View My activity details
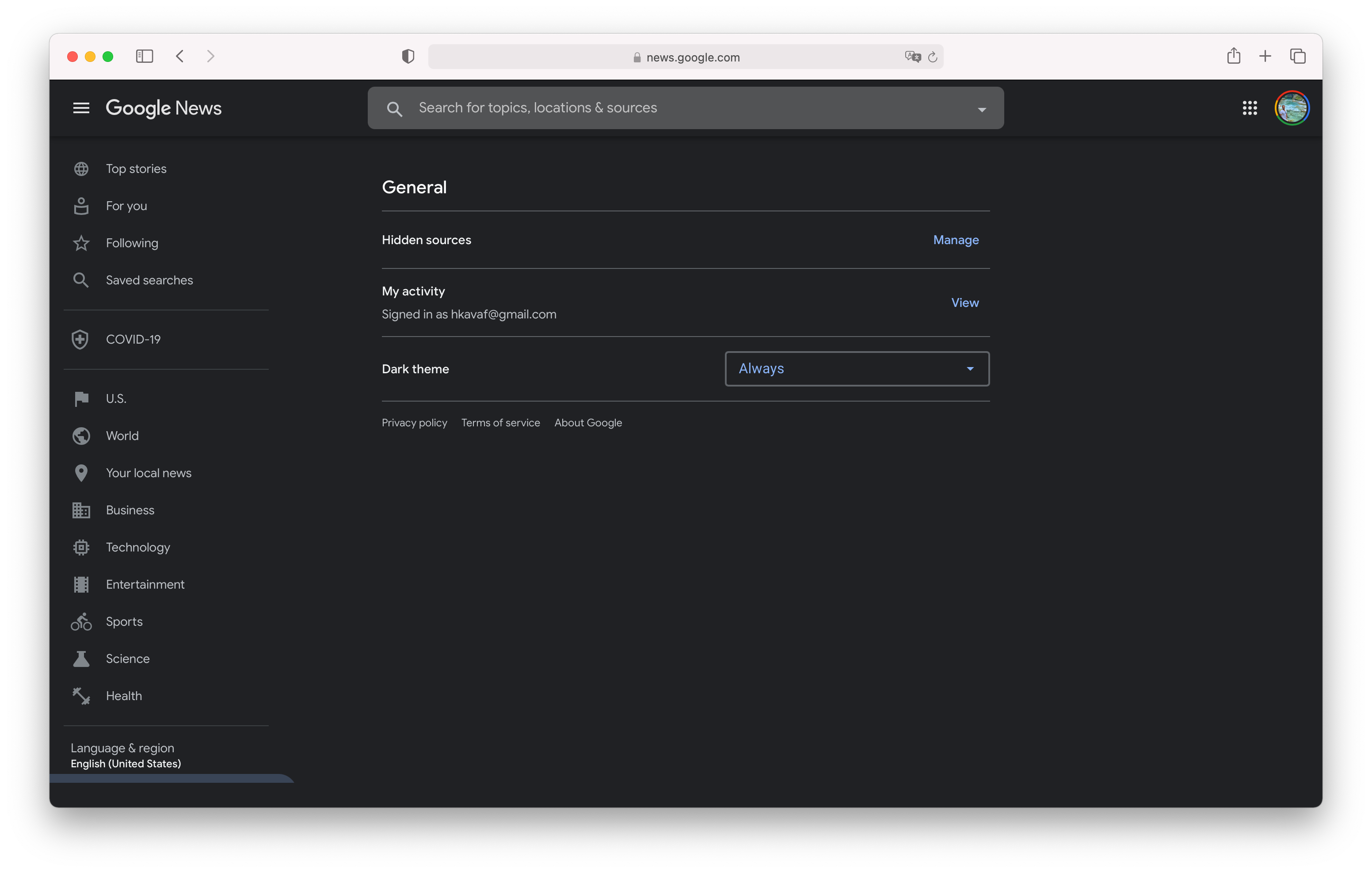1372x873 pixels. (x=964, y=302)
